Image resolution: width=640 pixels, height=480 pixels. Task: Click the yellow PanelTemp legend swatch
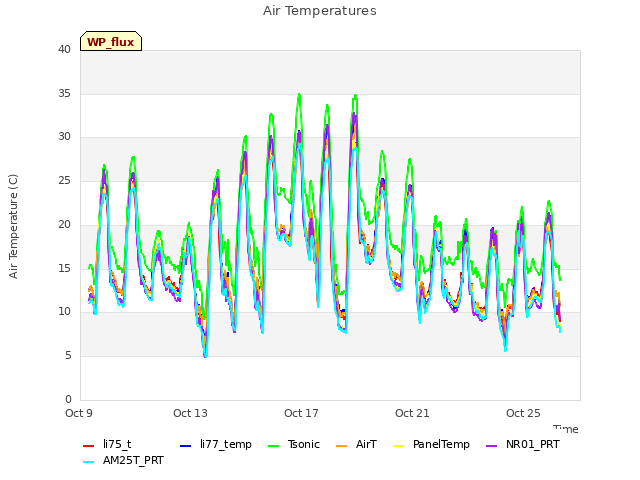398,446
